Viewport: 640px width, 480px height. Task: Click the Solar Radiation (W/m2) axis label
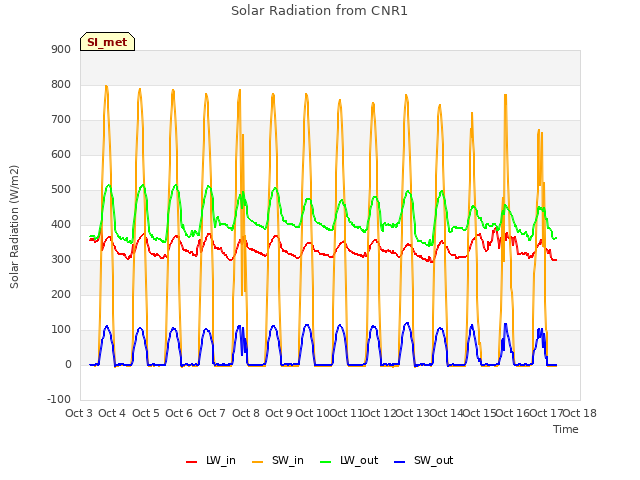(14, 227)
